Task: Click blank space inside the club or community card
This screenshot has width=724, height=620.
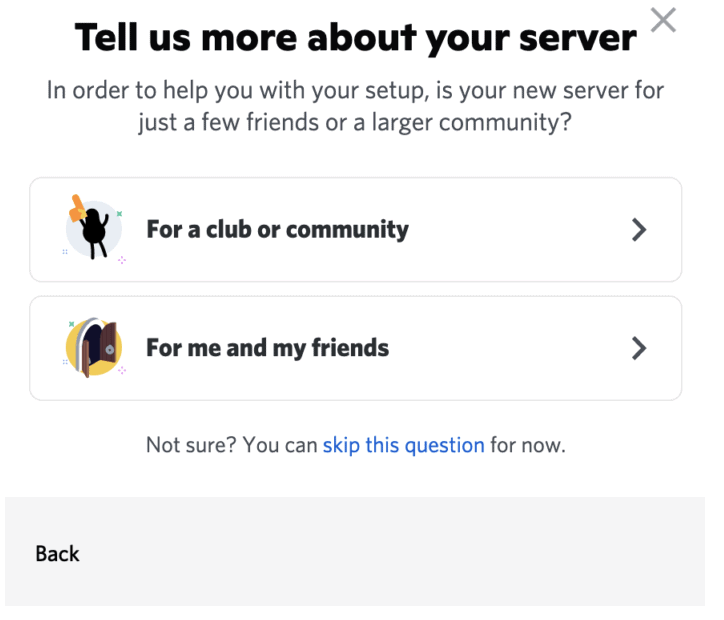Action: coord(520,230)
